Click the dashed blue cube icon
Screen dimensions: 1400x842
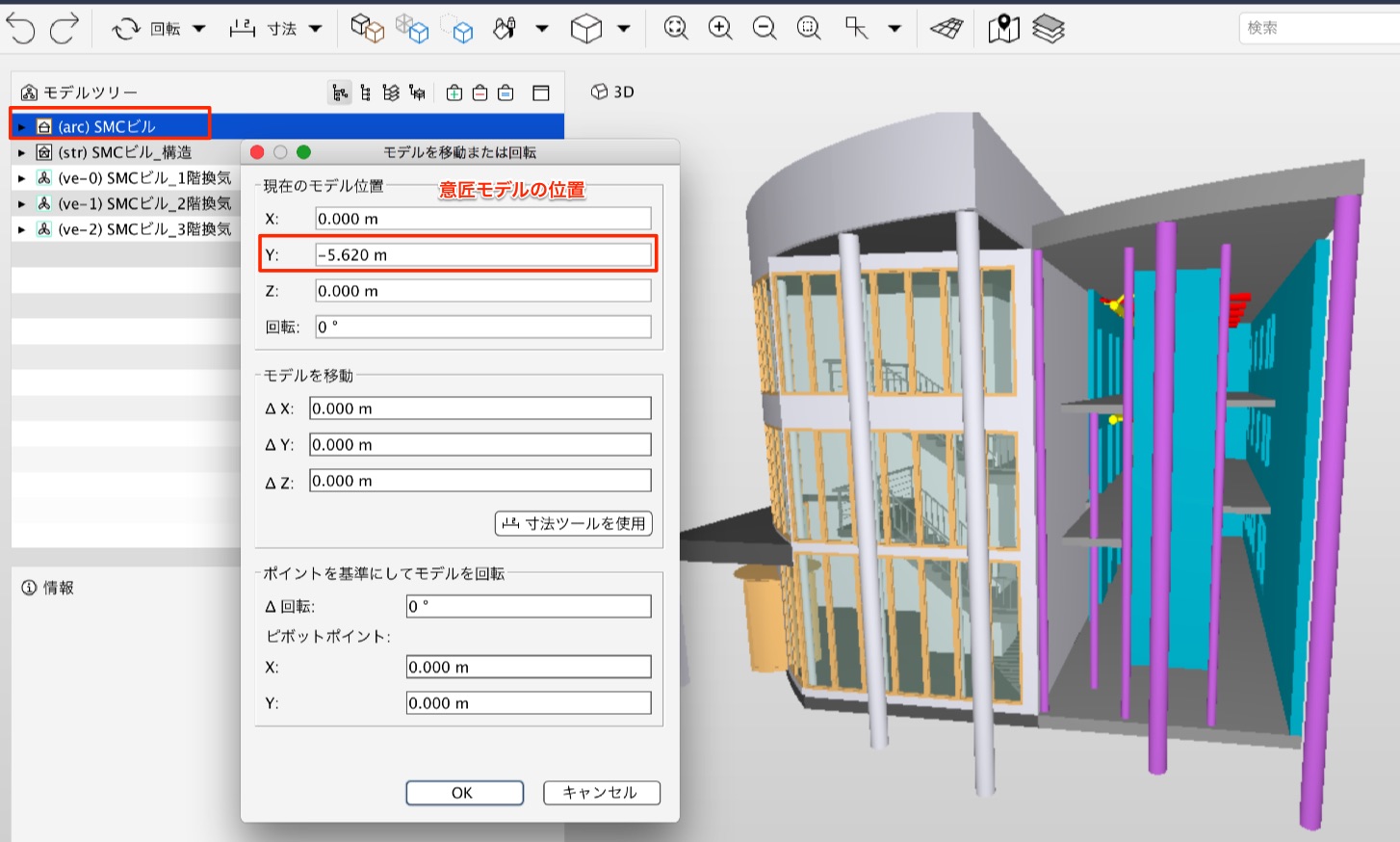point(457,29)
